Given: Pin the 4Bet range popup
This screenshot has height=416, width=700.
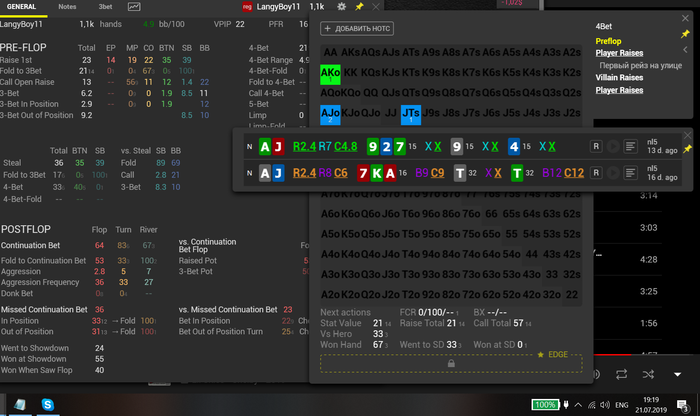Looking at the screenshot, I should point(685,34).
